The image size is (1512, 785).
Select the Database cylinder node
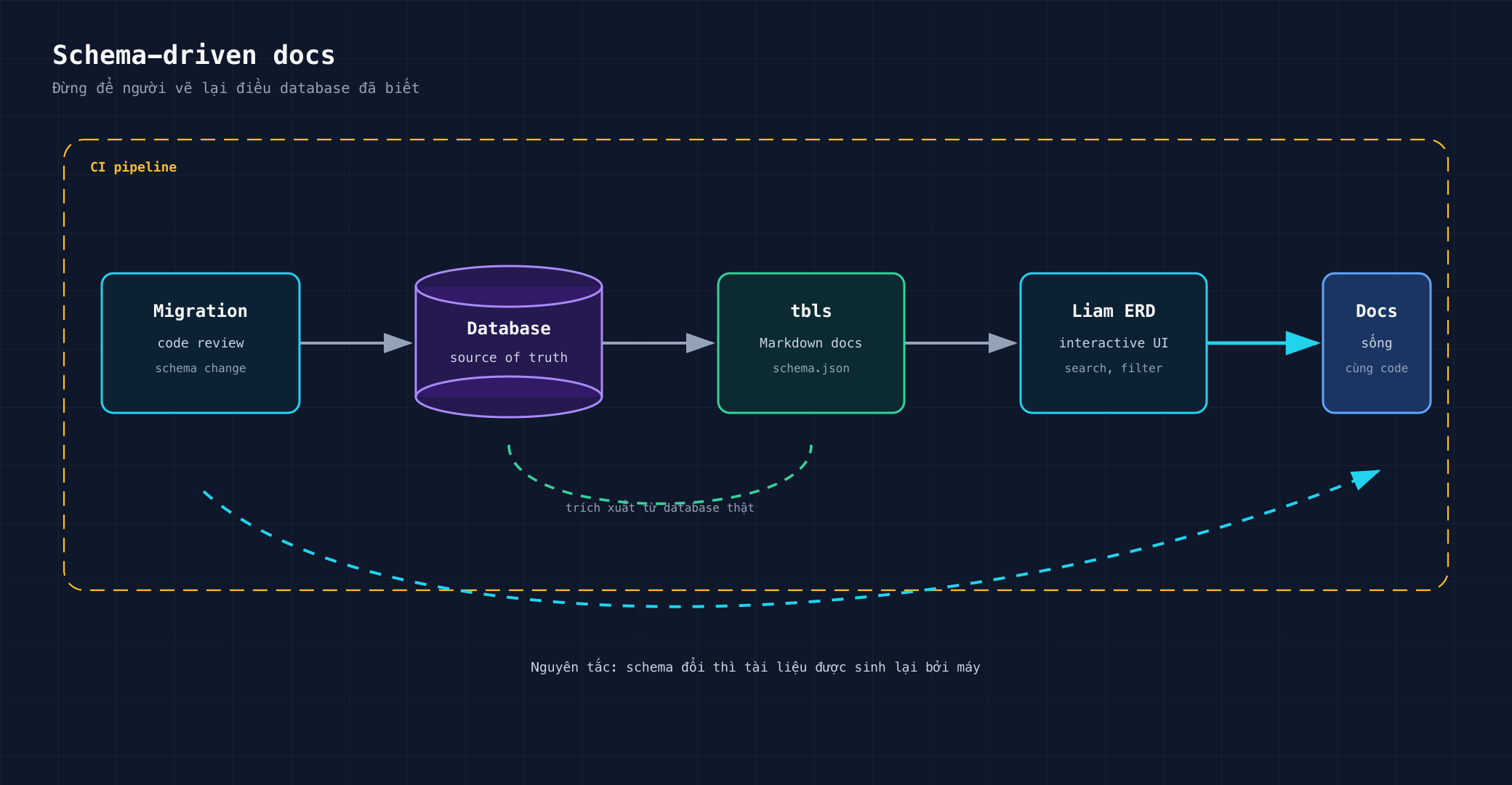pyautogui.click(x=509, y=342)
